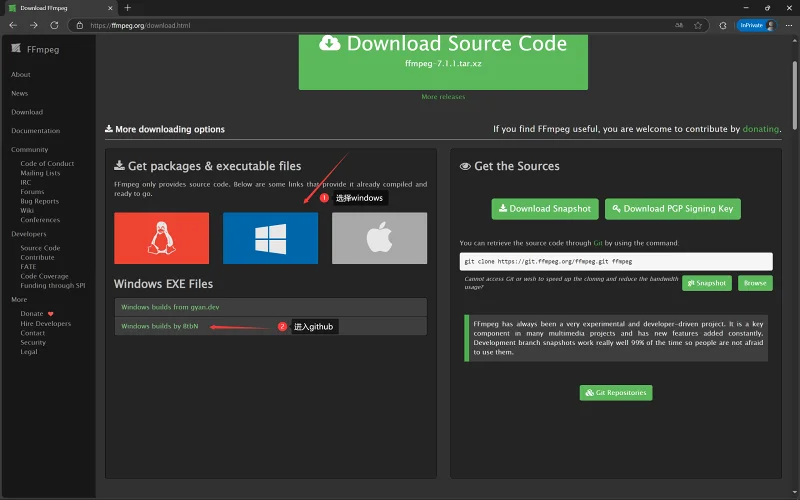Open Bug Reports sidebar item
The image size is (800, 500).
pyautogui.click(x=39, y=201)
